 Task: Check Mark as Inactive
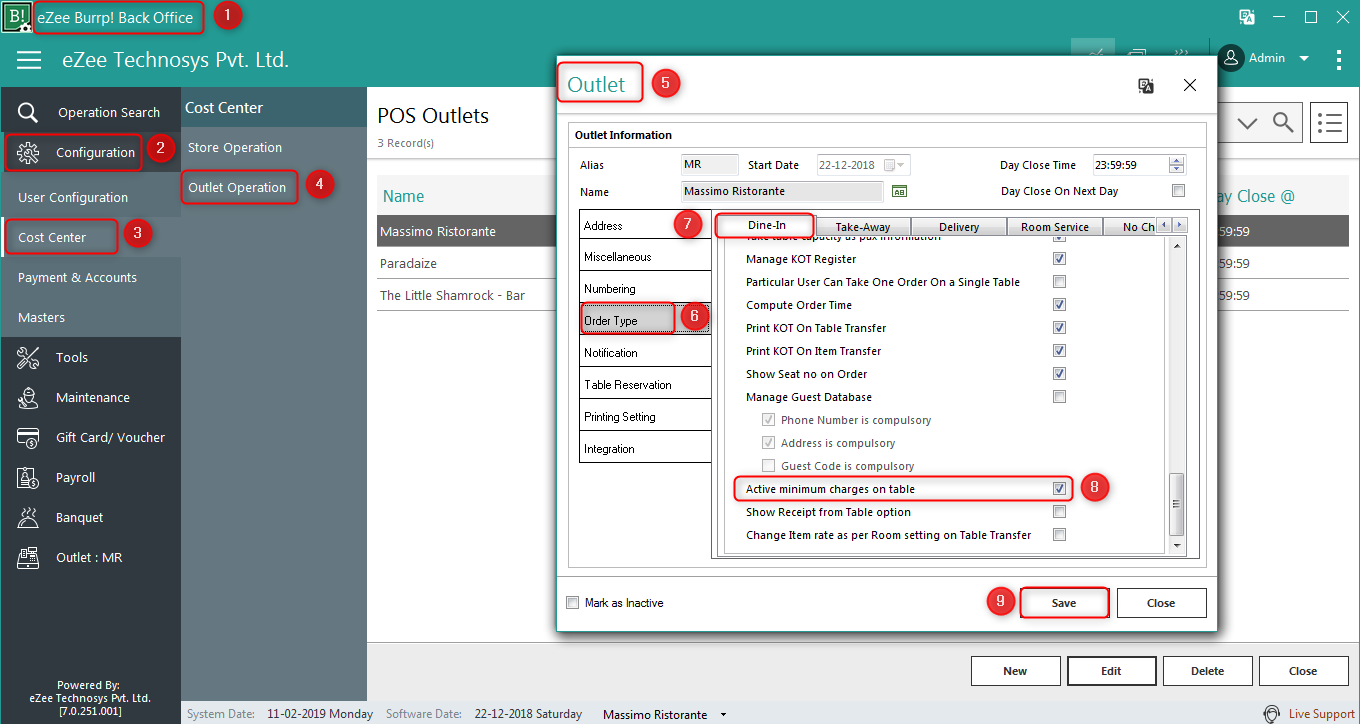[572, 603]
